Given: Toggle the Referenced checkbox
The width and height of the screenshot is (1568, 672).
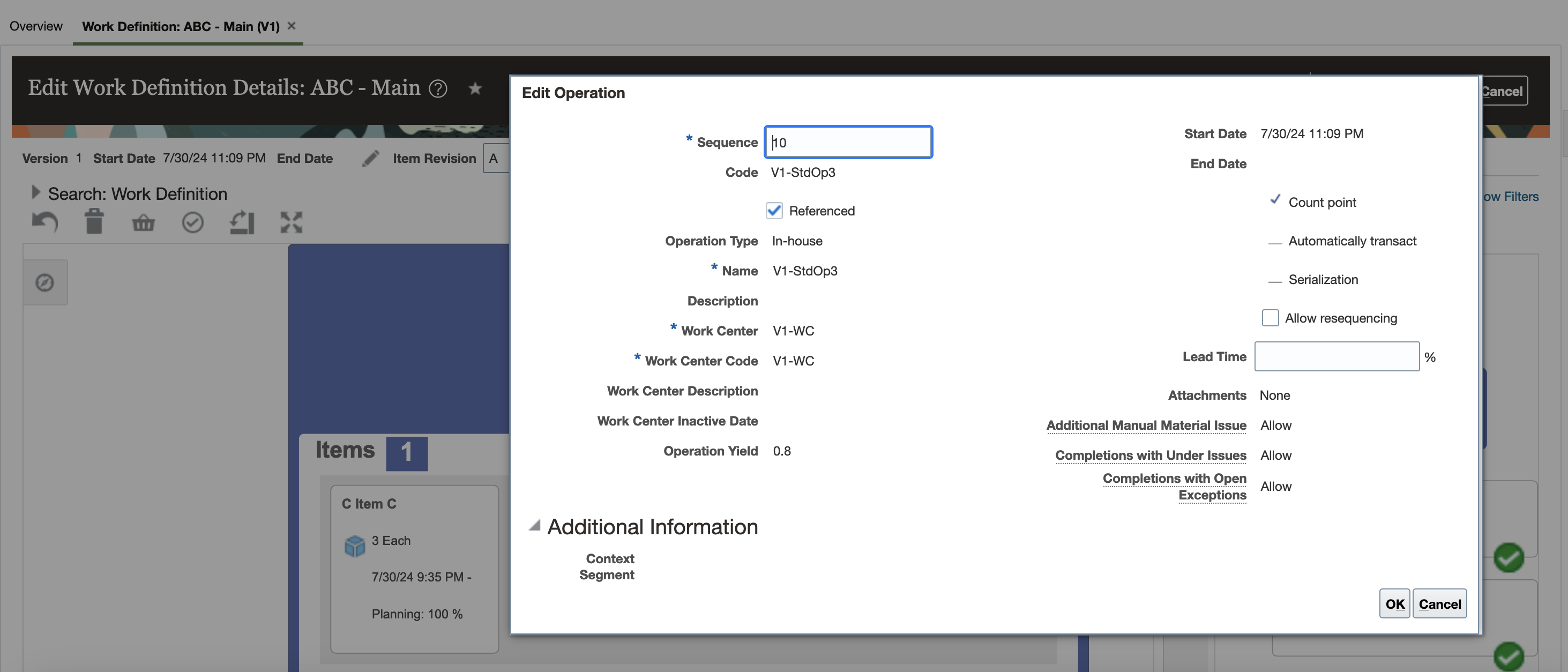Looking at the screenshot, I should (774, 211).
